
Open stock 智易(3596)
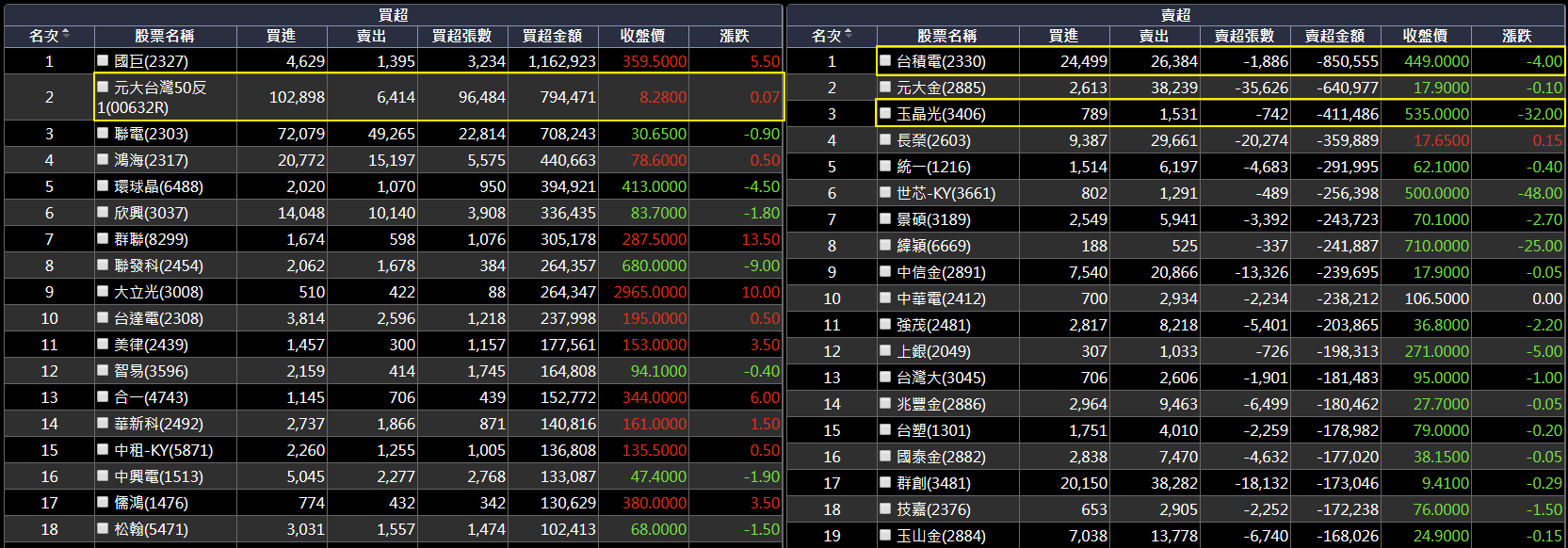click(151, 371)
